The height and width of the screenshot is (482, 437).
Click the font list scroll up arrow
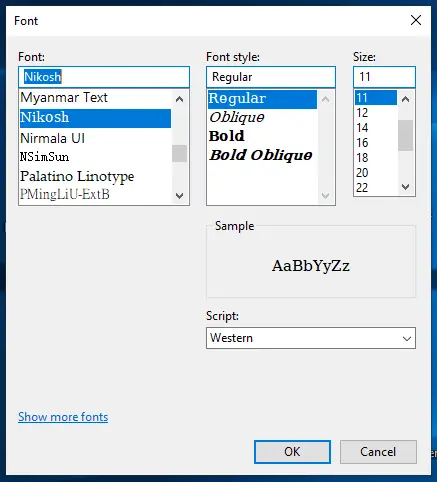click(179, 99)
